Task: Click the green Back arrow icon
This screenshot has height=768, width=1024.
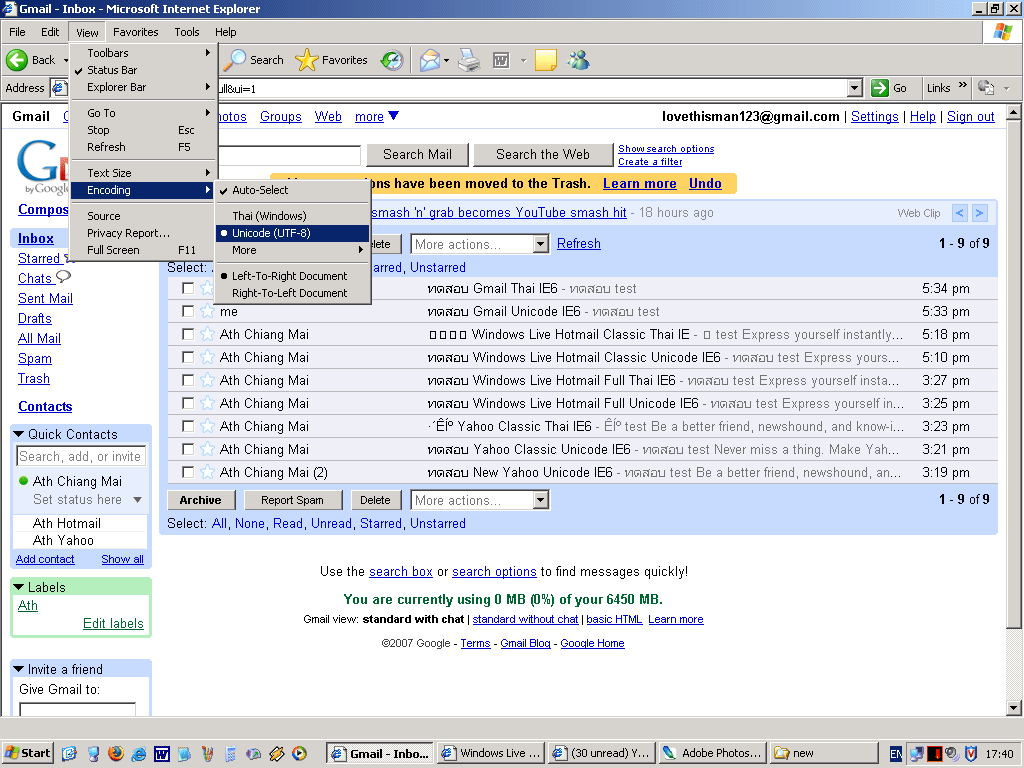Action: pyautogui.click(x=17, y=60)
